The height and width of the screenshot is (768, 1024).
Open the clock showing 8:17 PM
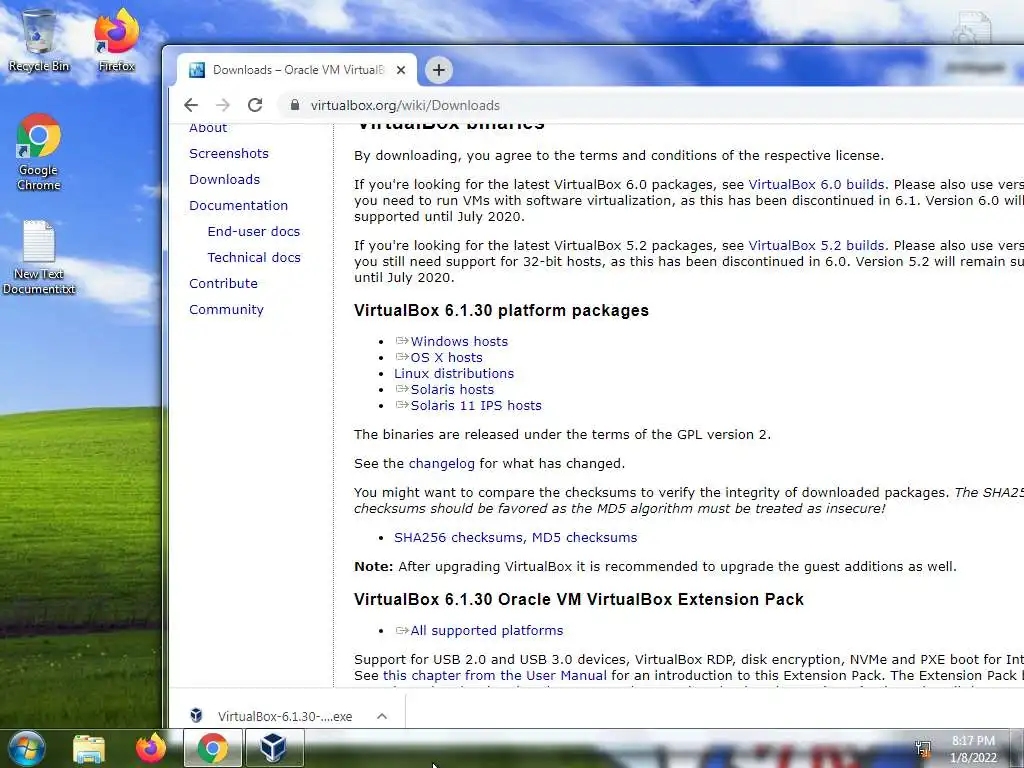click(973, 749)
